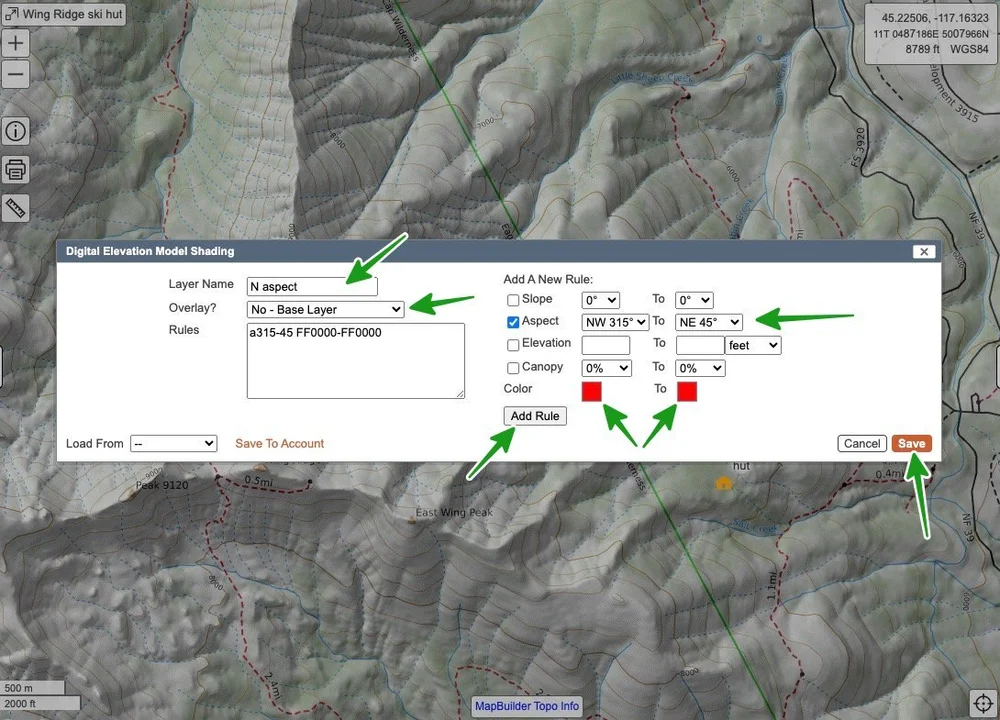1000x720 pixels.
Task: Zoom in the map with plus button
Action: tap(15, 43)
